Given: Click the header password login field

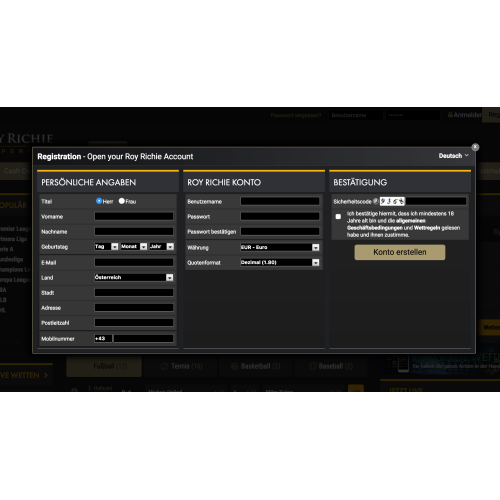Looking at the screenshot, I should tap(413, 115).
